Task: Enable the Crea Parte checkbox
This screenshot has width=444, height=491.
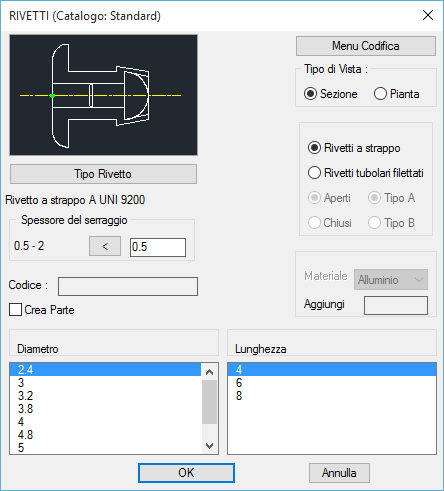Action: tap(16, 310)
